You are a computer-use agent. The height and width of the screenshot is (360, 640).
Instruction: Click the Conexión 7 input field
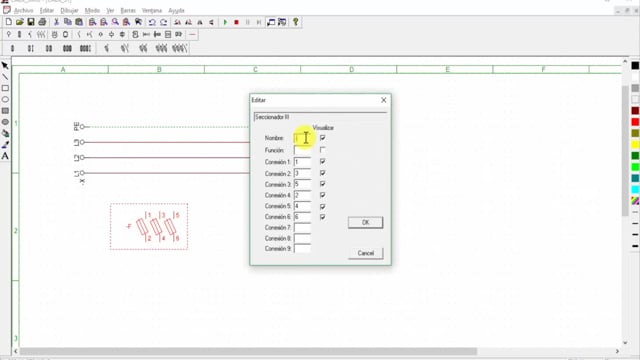point(302,227)
